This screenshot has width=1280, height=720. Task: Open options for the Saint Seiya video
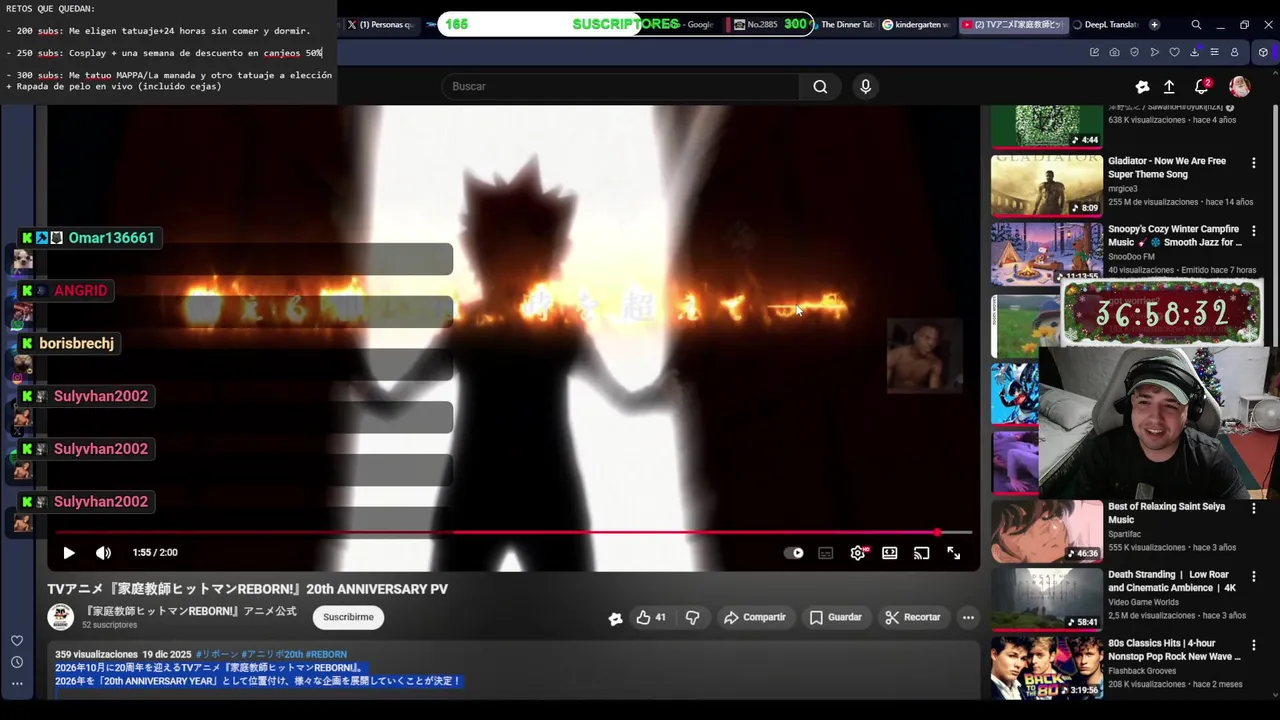pyautogui.click(x=1254, y=508)
